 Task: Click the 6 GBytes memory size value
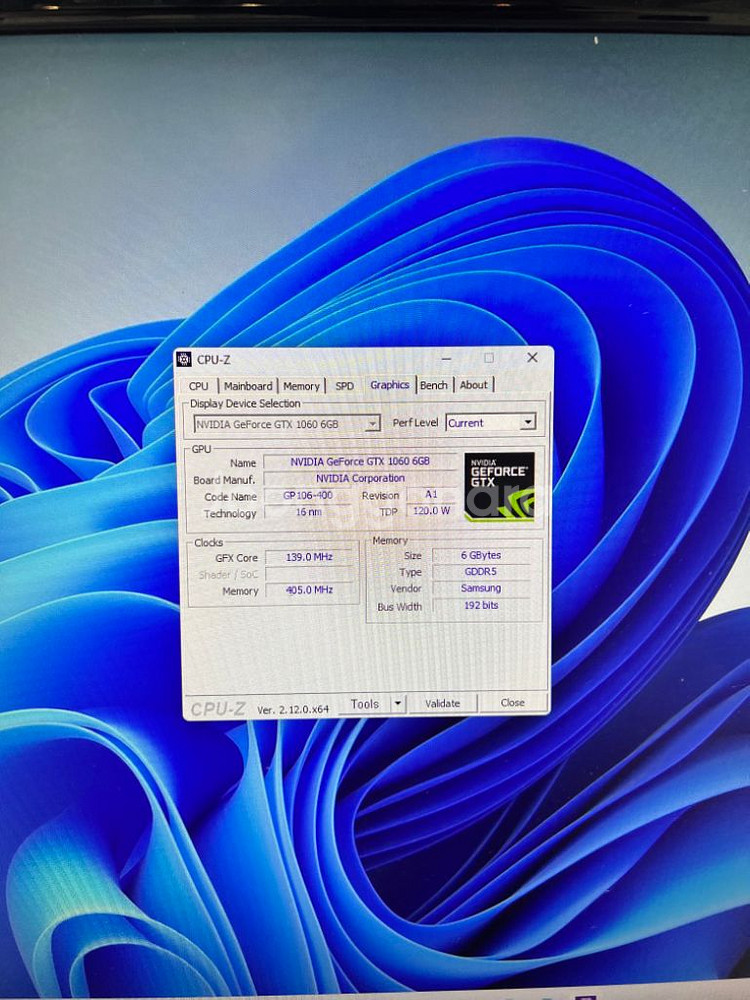(481, 555)
